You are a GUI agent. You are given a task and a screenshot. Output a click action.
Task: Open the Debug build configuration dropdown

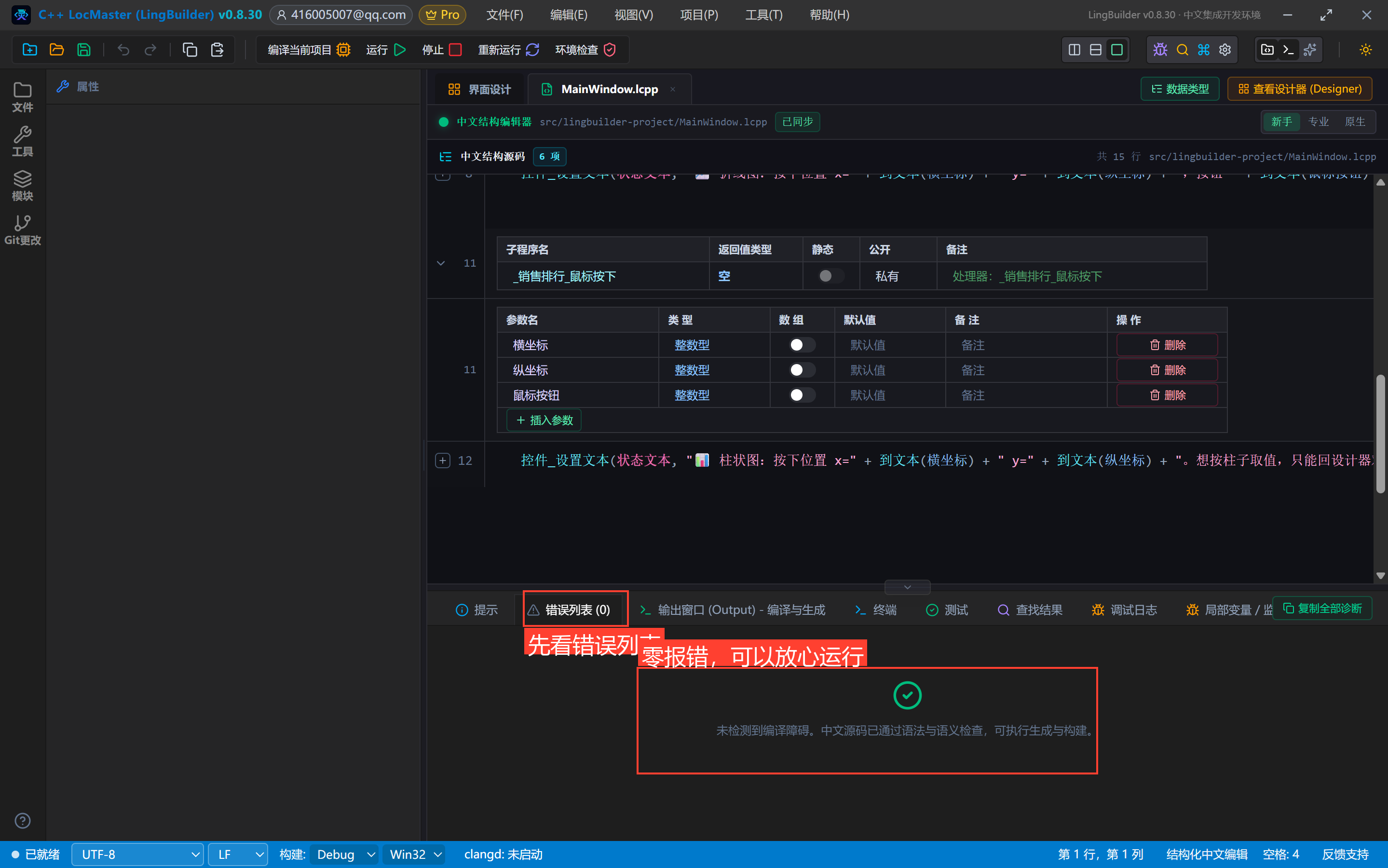tap(344, 854)
